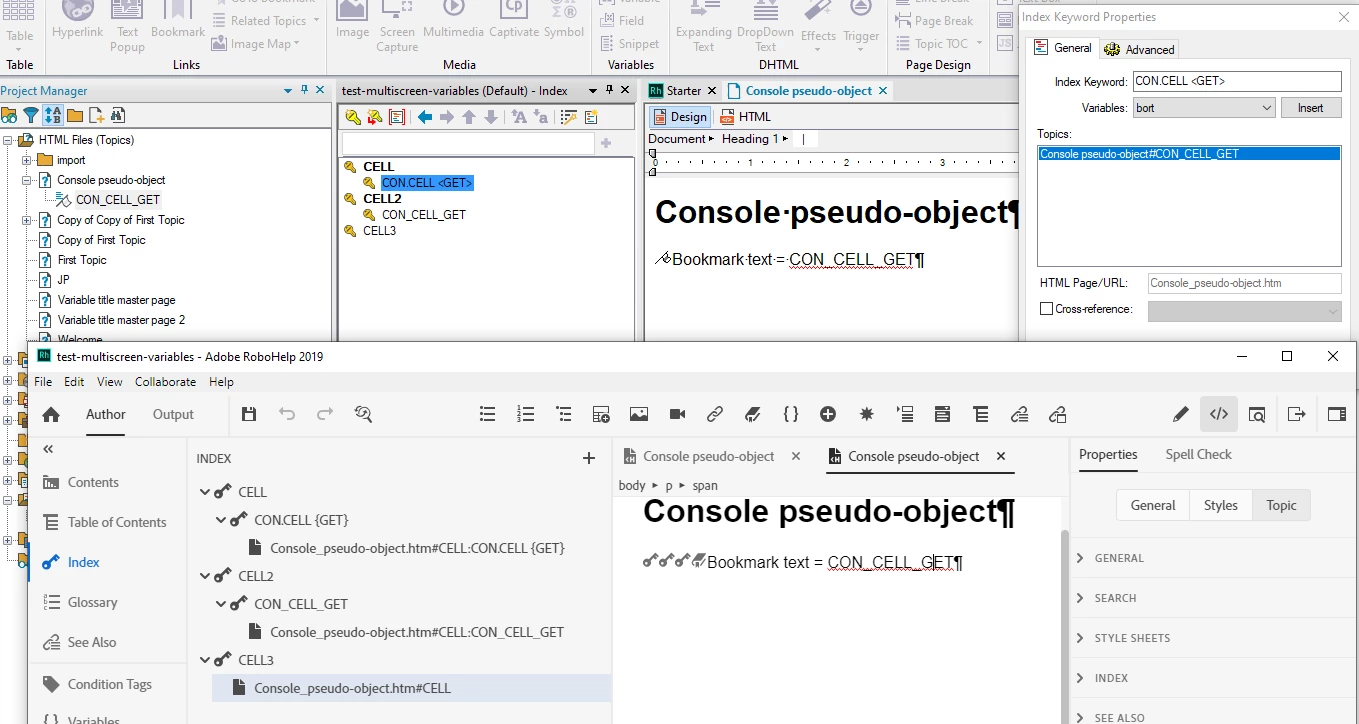
Task: Click the Quick Generate output icon
Action: (x=1297, y=414)
